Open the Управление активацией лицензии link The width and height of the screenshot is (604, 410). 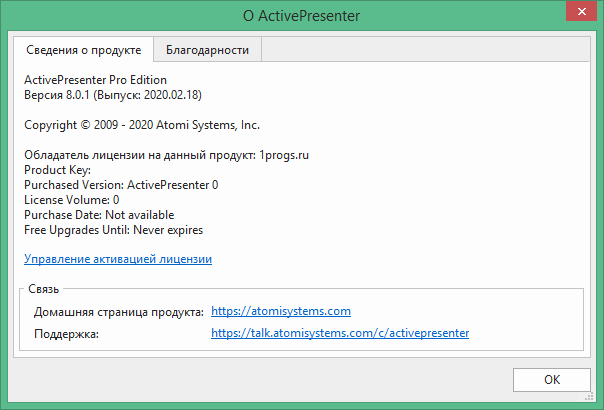tap(118, 259)
